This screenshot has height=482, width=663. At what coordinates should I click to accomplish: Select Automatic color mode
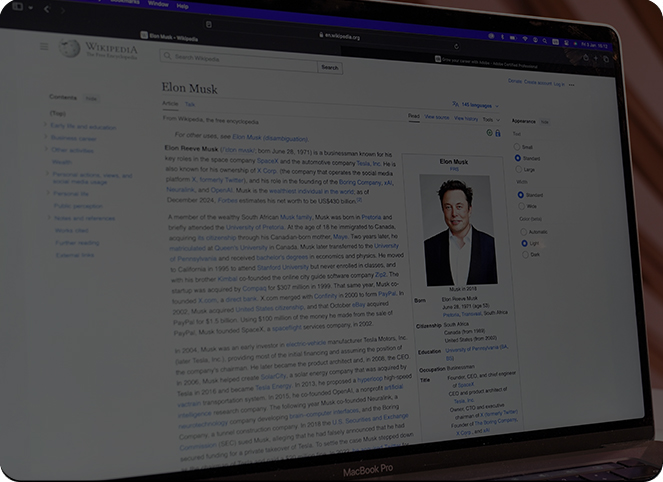(523, 232)
